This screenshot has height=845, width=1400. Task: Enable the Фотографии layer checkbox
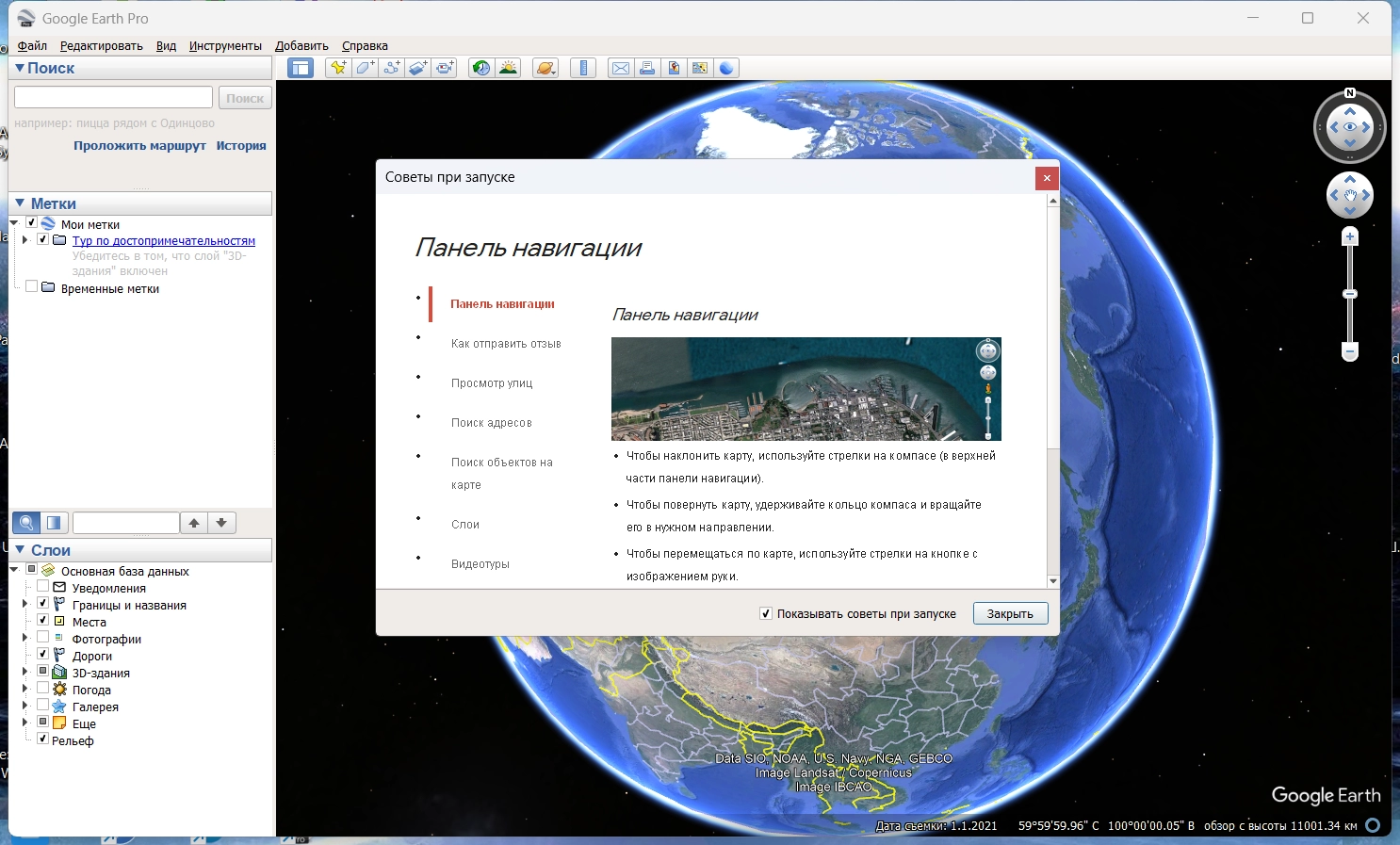click(42, 638)
